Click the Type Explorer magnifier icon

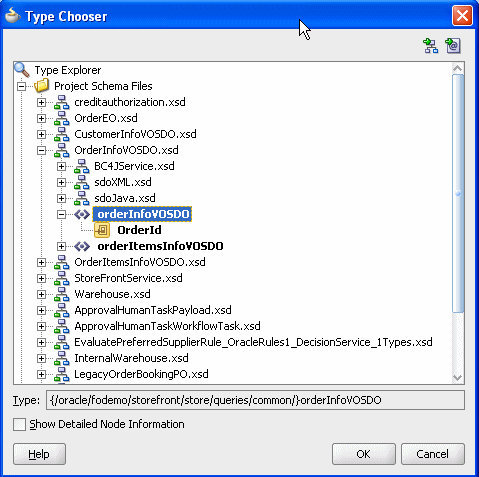click(22, 70)
